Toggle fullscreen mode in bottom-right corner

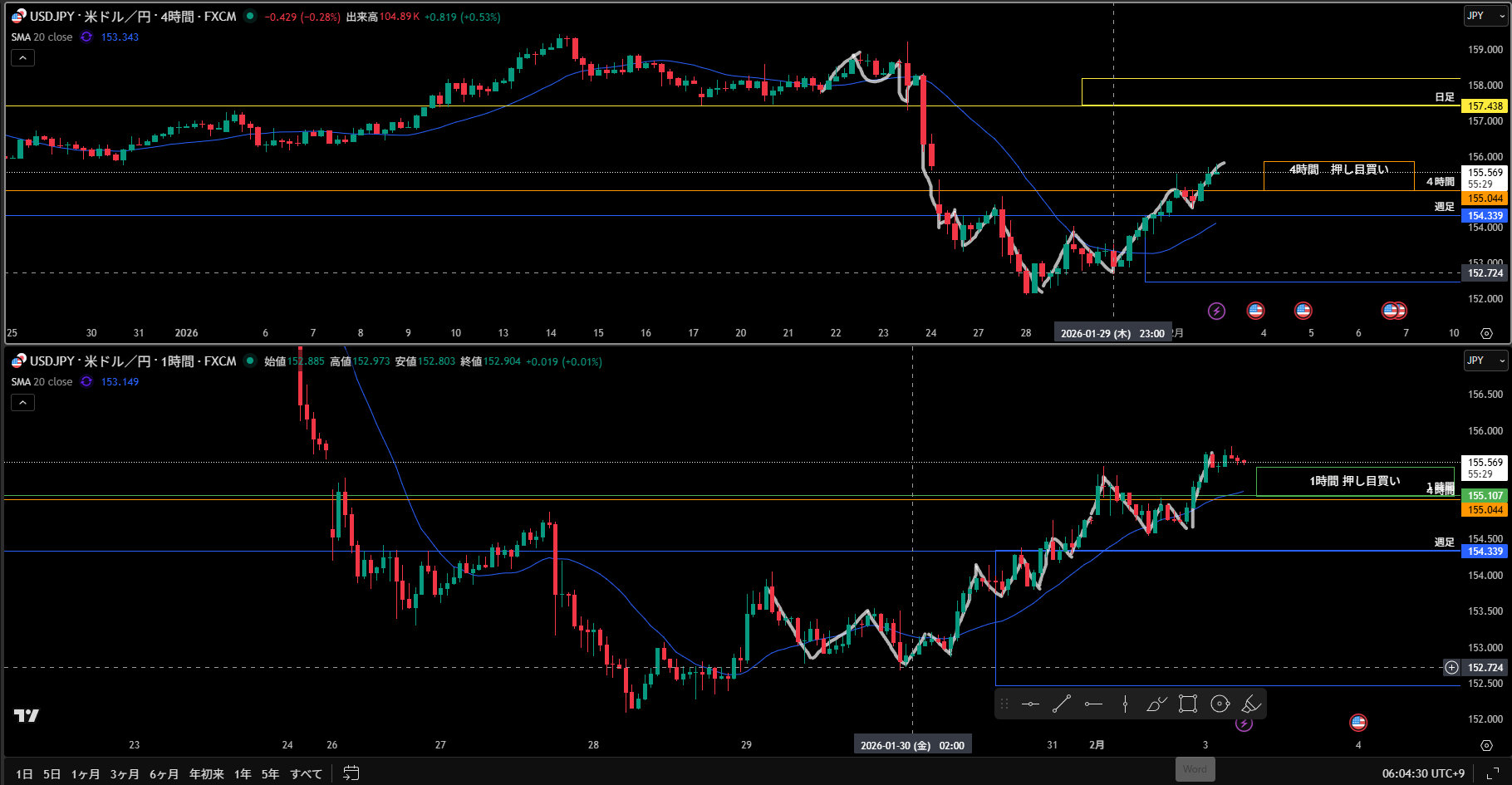[x=1493, y=773]
